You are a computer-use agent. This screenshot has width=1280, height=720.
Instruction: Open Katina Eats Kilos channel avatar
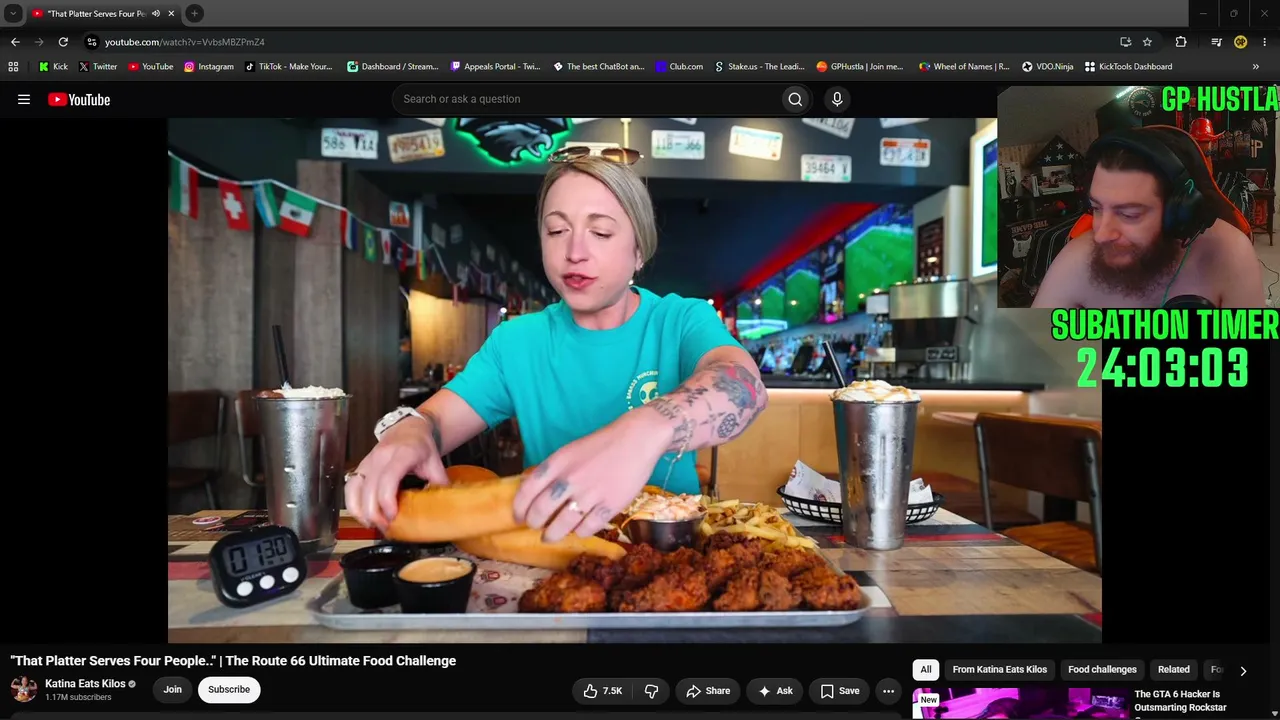pyautogui.click(x=24, y=689)
